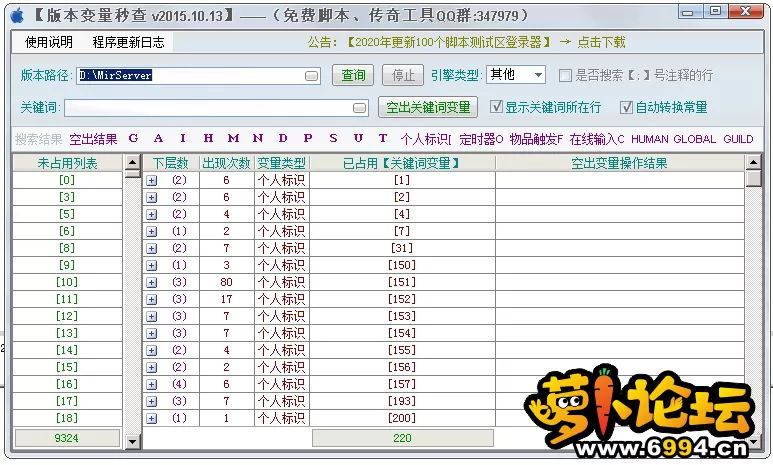
Task: Open the 个人标识 tab
Action: (425, 140)
